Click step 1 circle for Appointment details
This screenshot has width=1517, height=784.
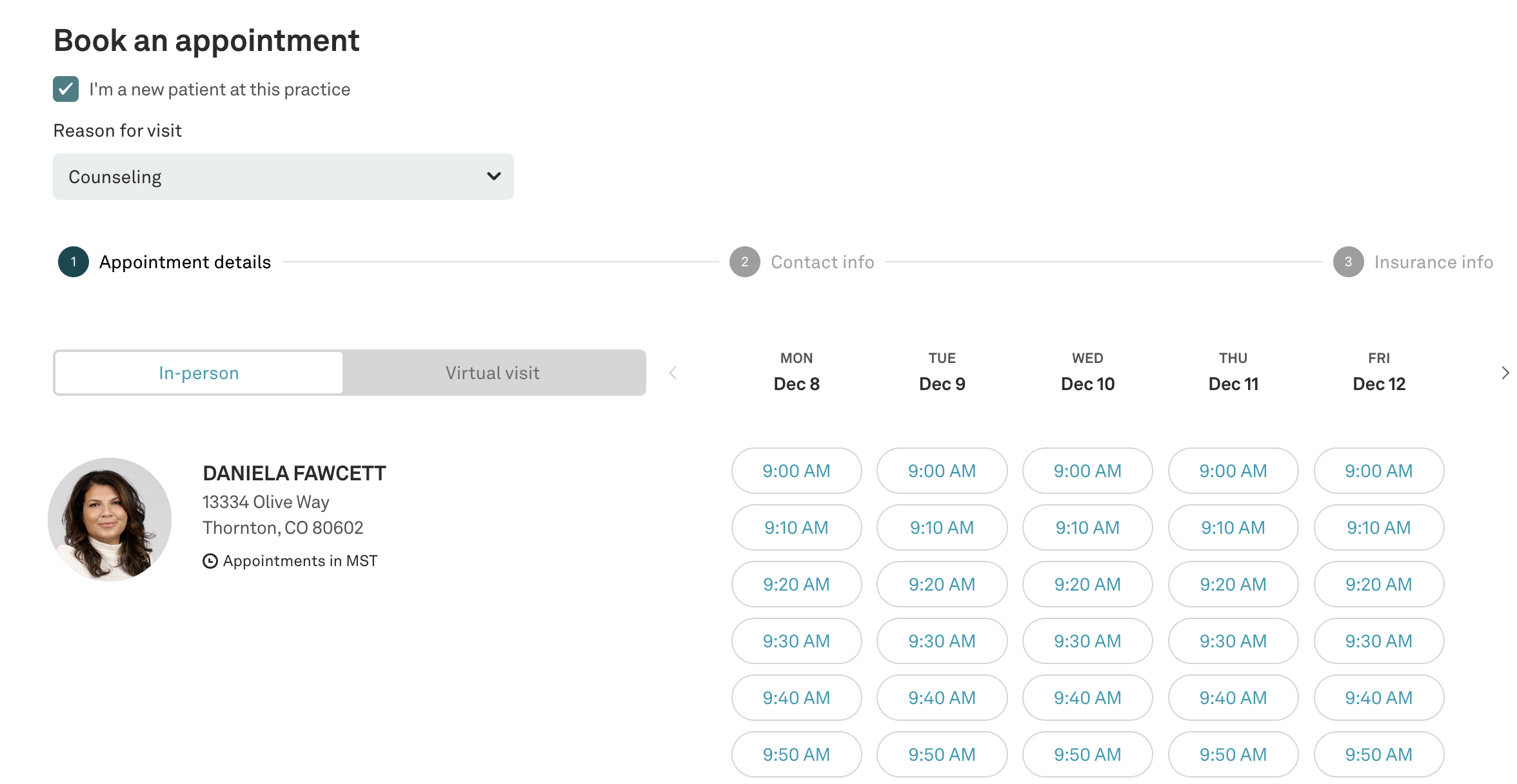[x=74, y=262]
